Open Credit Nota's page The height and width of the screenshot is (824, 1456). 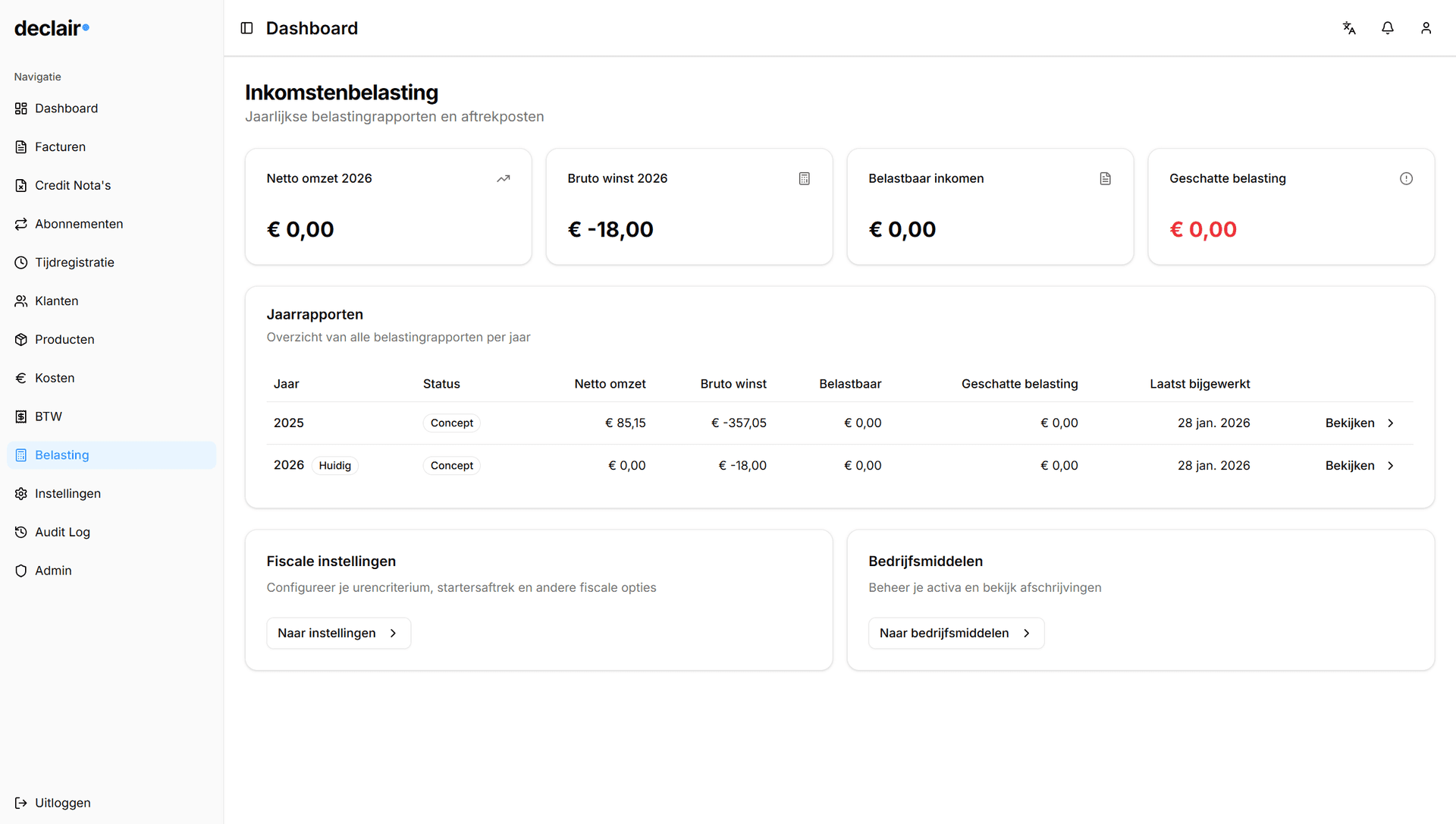pos(111,186)
